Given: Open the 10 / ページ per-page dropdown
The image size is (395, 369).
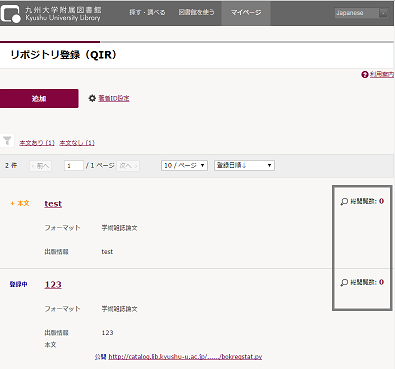Looking at the screenshot, I should 184,165.
